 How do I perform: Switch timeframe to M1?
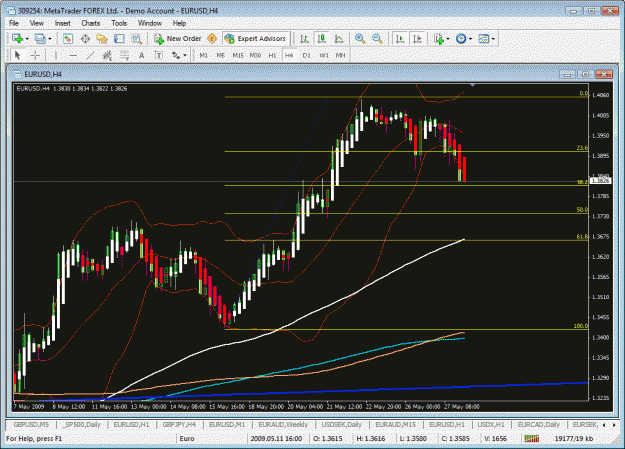(203, 55)
